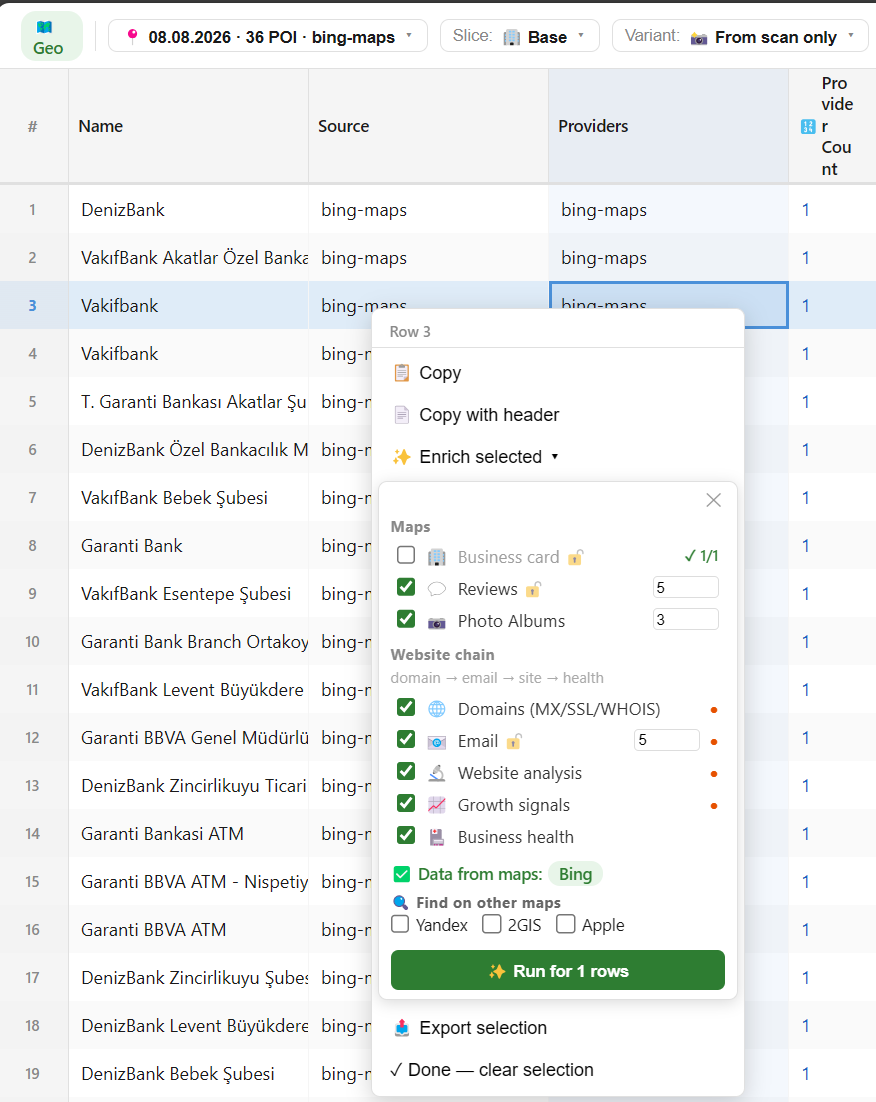Select the Garanti Bank Branch Ortakoy cell
The width and height of the screenshot is (876, 1102).
pyautogui.click(x=188, y=642)
